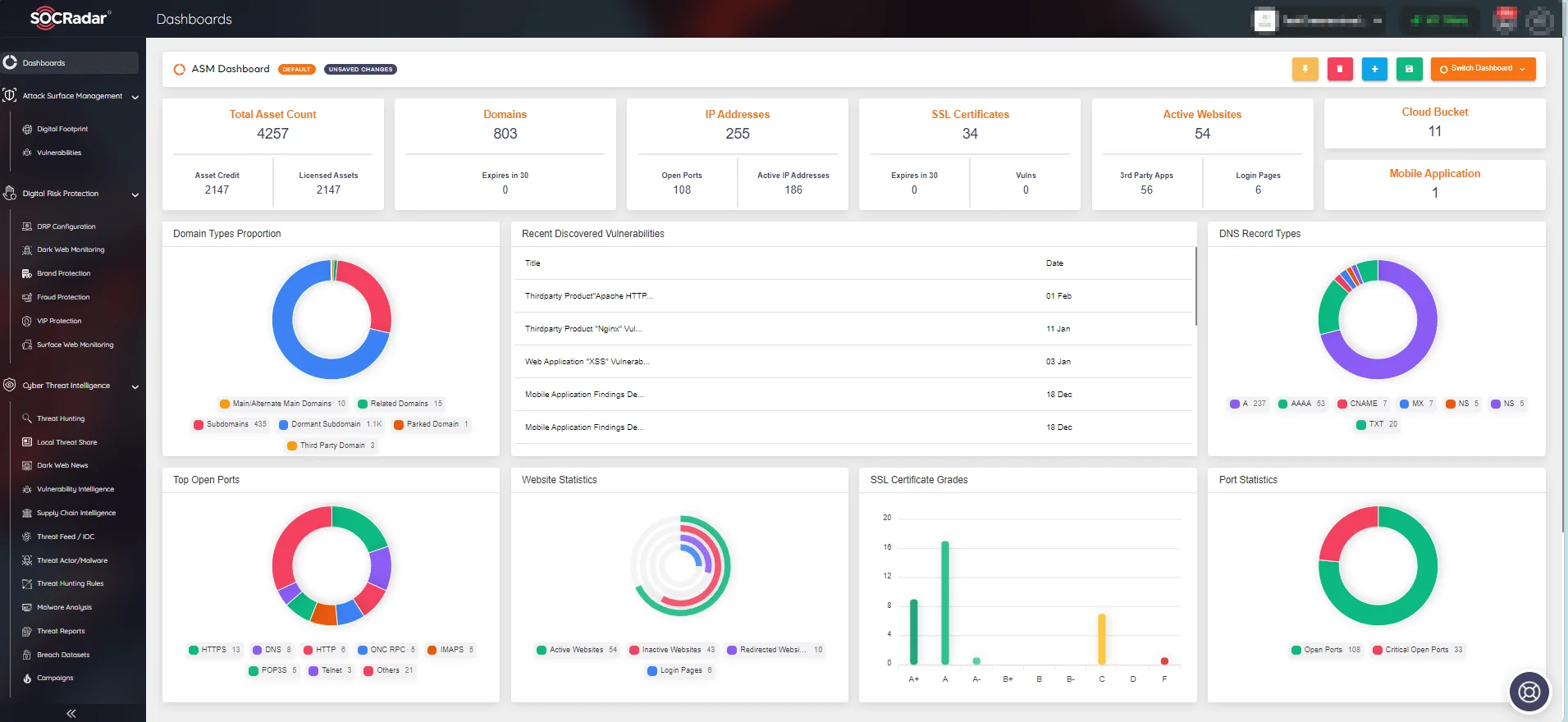
Task: Toggle Subdomains legend in Domain Types chart
Action: coord(230,424)
